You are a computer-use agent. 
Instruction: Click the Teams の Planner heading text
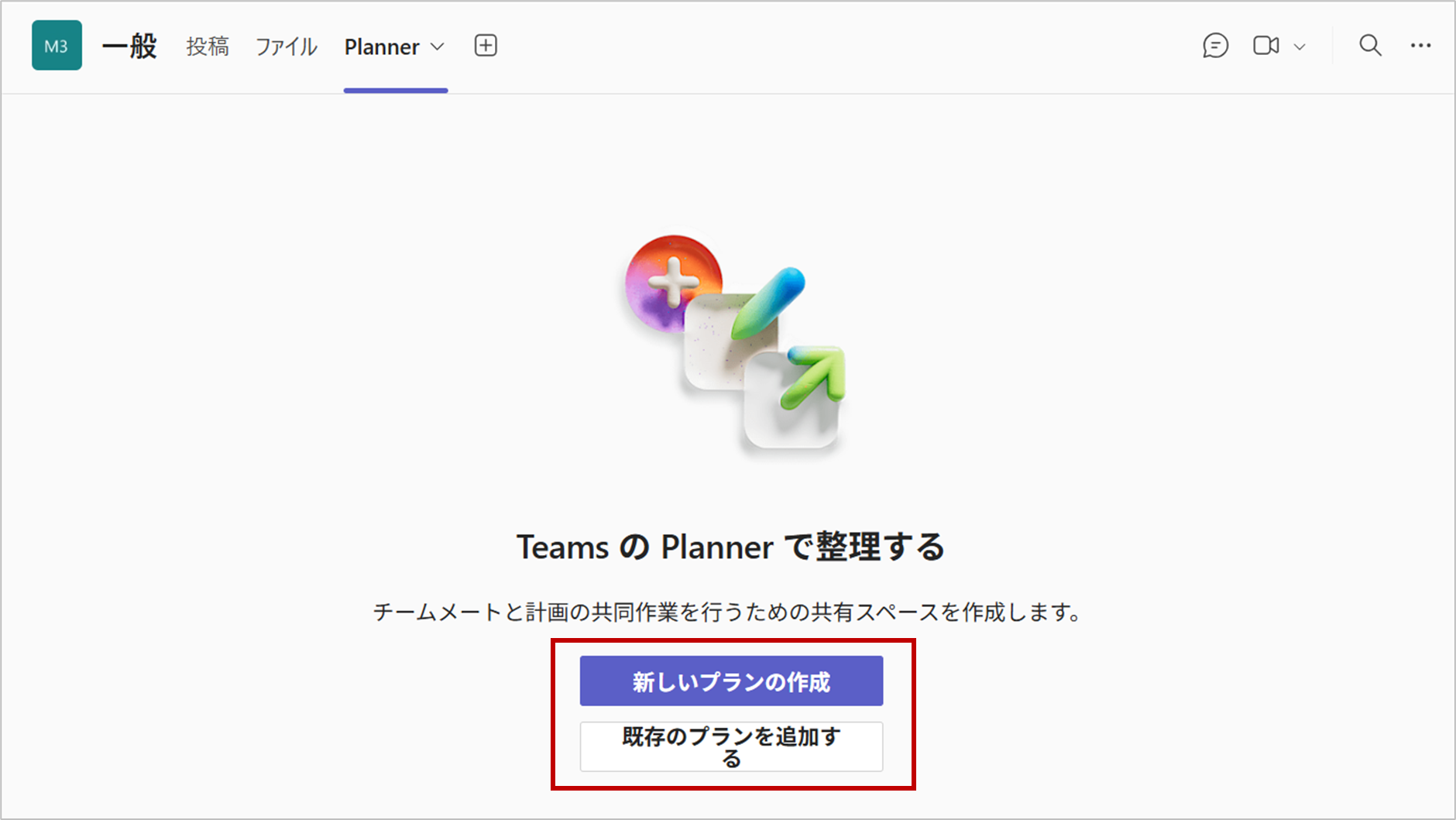click(731, 547)
